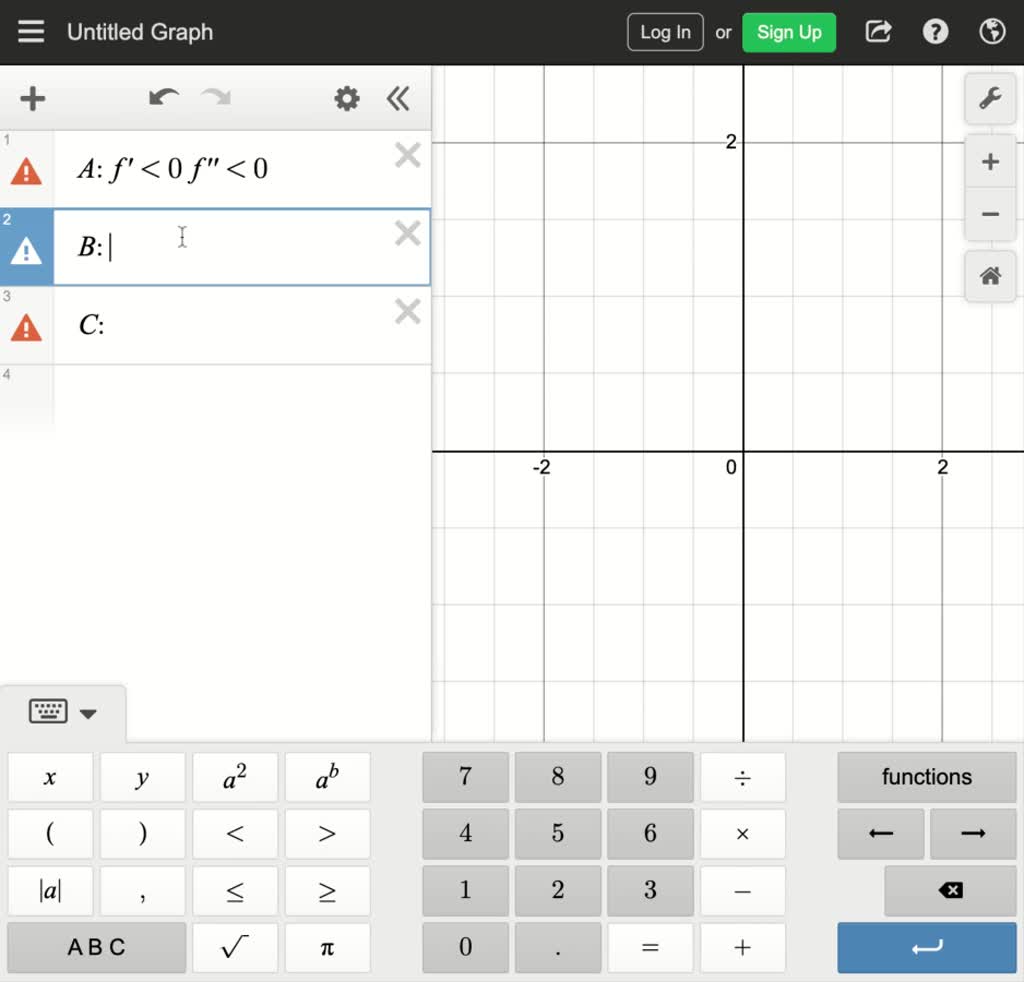Screen dimensions: 1024x982
Task: Open the functions keypad menu
Action: coord(926,777)
